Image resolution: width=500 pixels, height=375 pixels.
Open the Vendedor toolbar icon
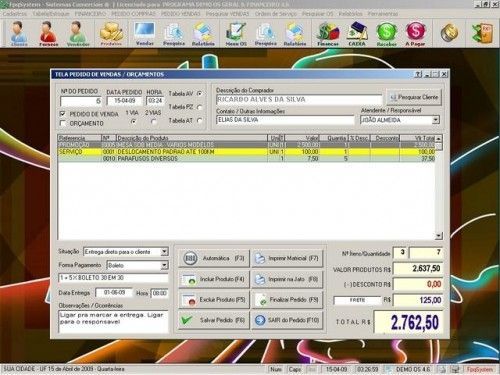78,33
